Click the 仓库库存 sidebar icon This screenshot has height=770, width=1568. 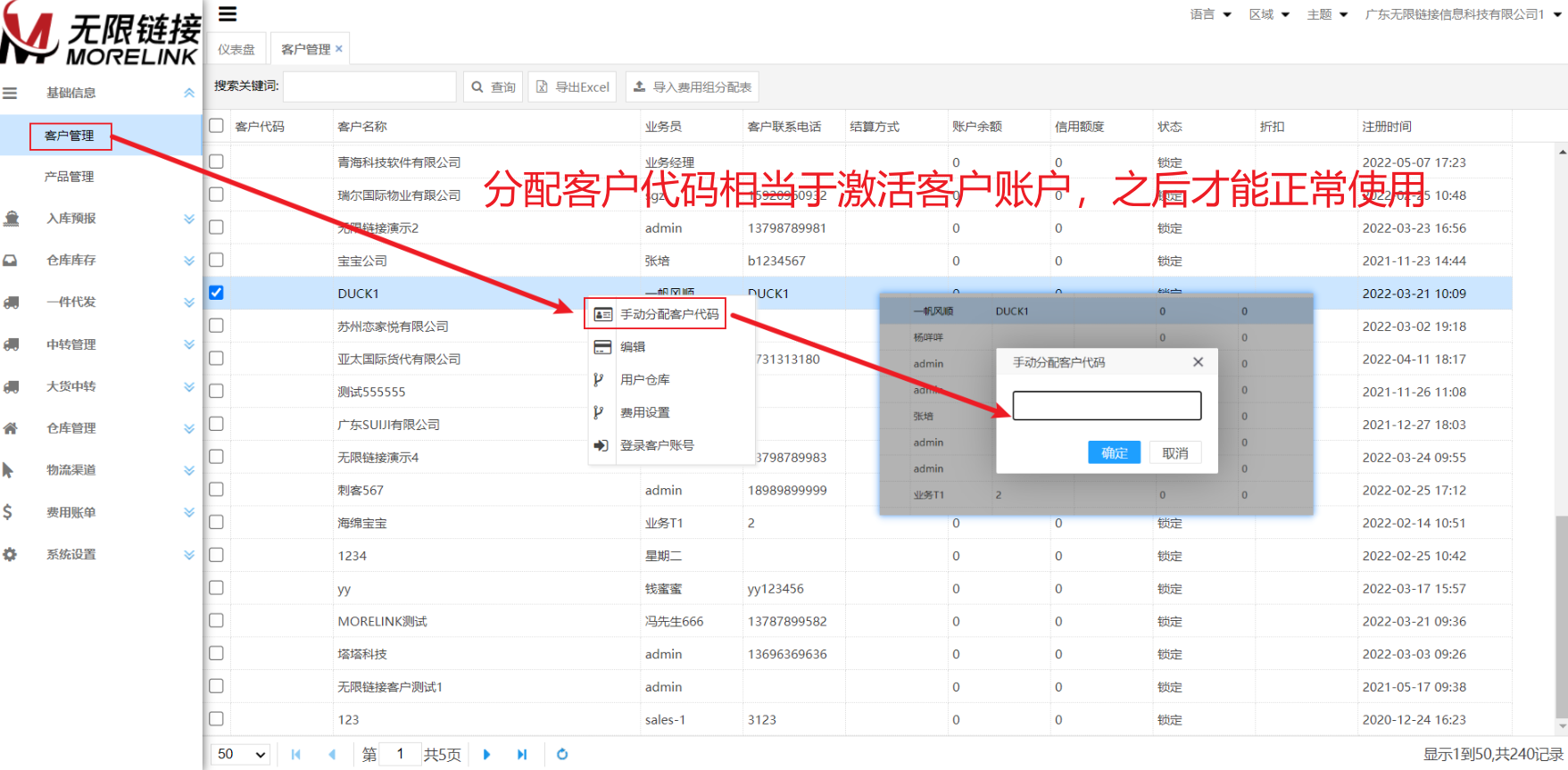10,260
